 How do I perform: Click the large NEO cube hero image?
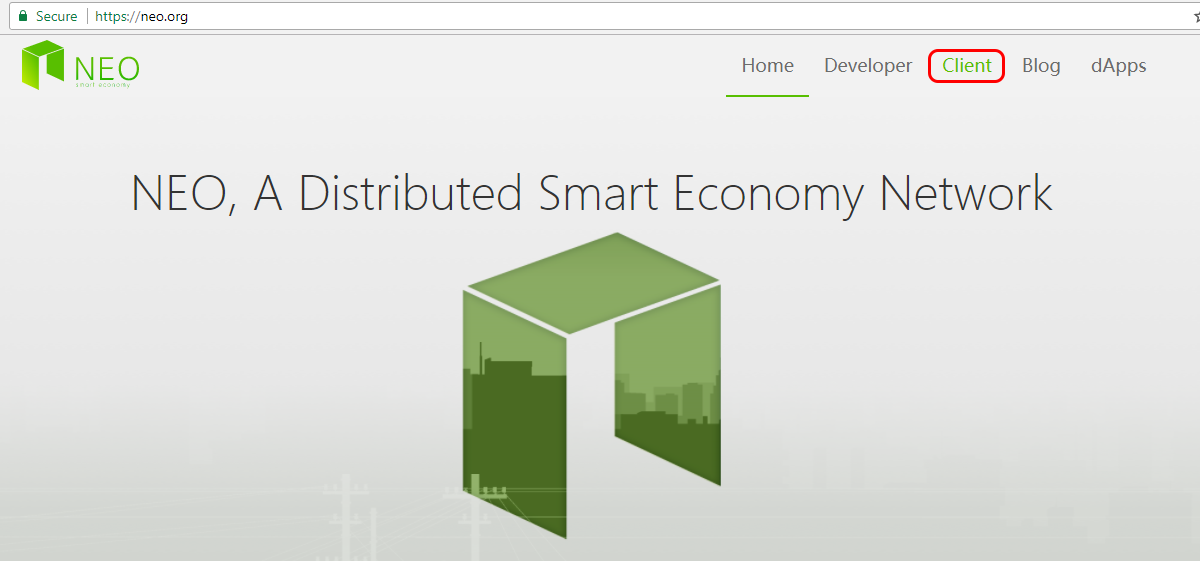[x=592, y=385]
